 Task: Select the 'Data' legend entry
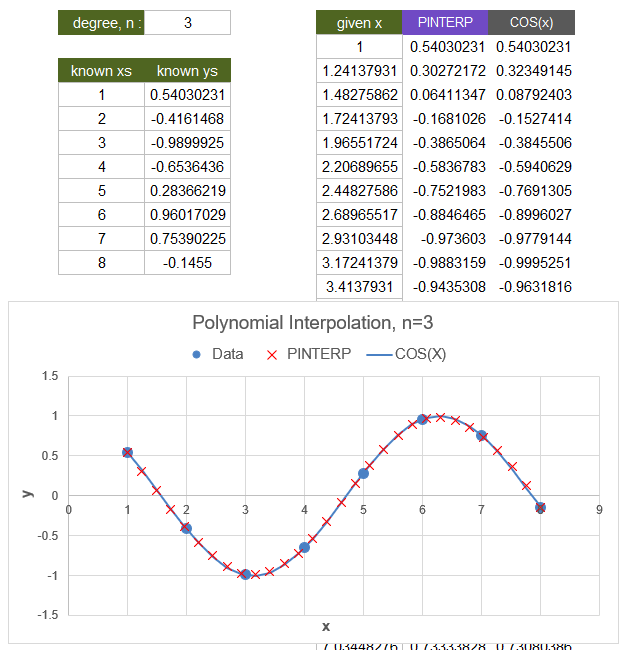tap(218, 354)
